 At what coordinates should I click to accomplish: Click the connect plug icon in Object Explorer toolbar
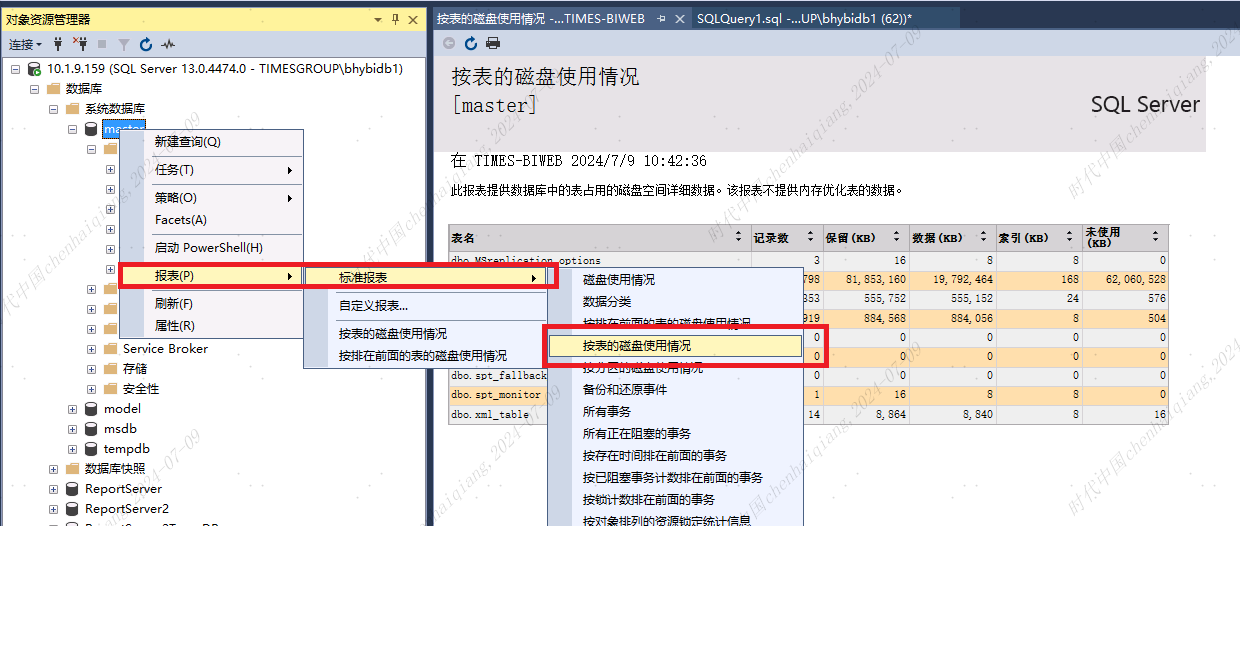[58, 44]
